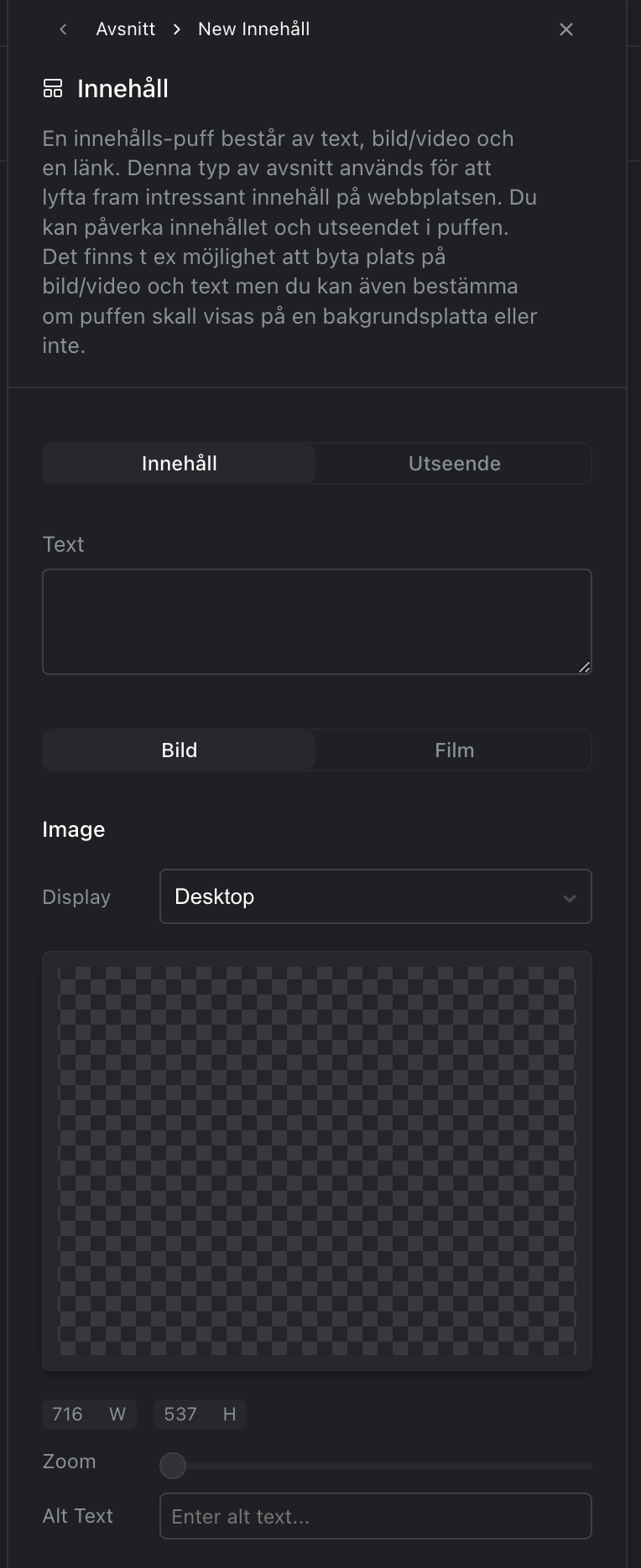Click the New Innehåll breadcrumb
Viewport: 641px width, 1568px height.
[x=253, y=29]
